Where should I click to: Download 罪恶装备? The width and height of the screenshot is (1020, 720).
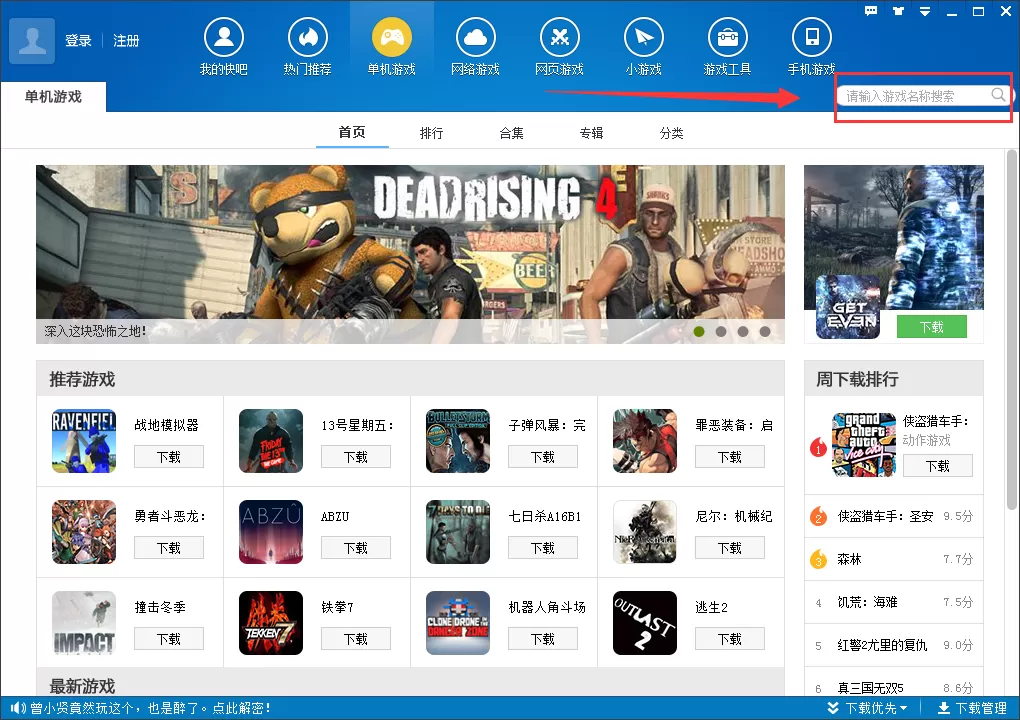(x=730, y=457)
